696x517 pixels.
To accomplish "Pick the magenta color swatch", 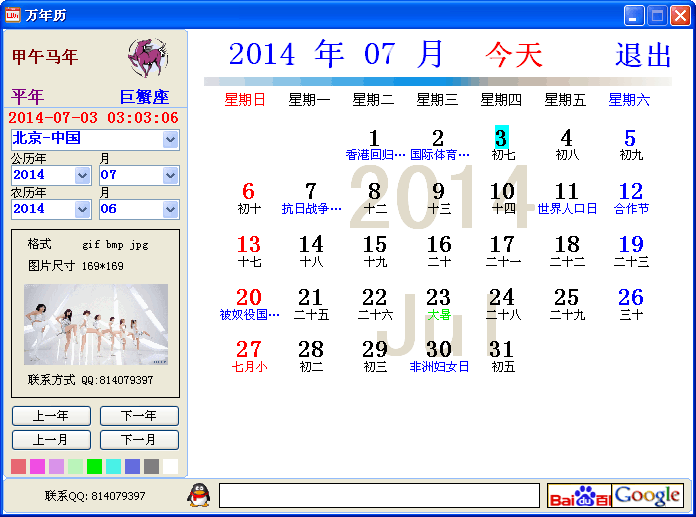I will coord(37,466).
